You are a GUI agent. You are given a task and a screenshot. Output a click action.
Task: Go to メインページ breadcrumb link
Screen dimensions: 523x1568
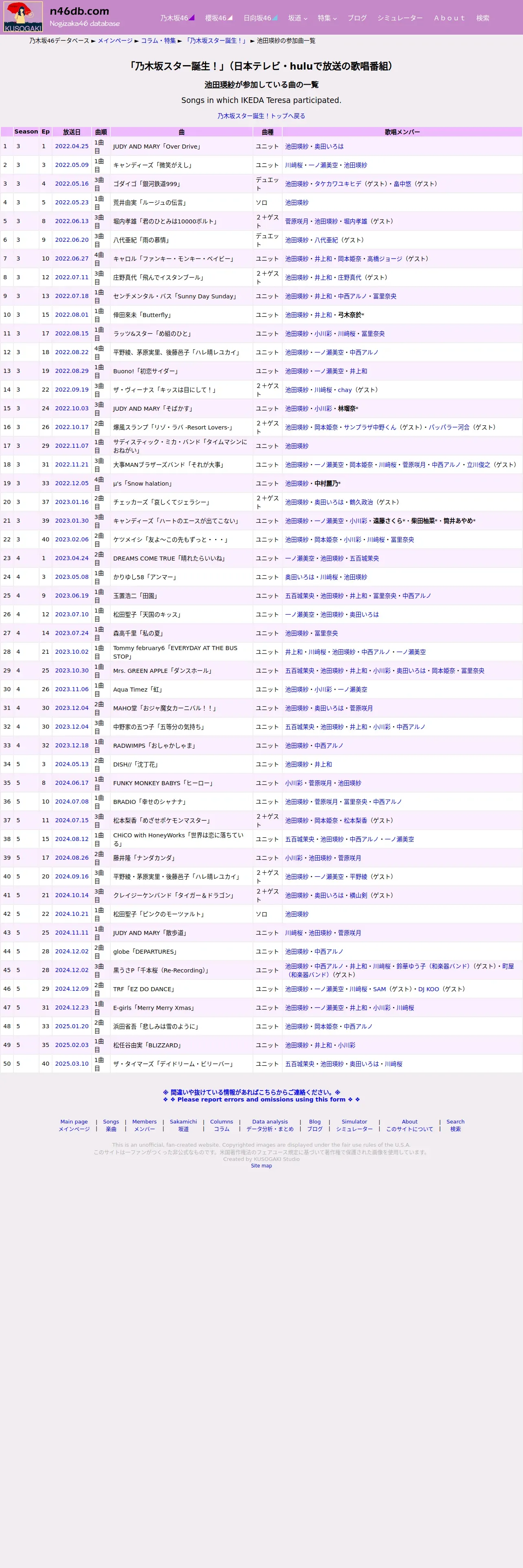tap(115, 41)
